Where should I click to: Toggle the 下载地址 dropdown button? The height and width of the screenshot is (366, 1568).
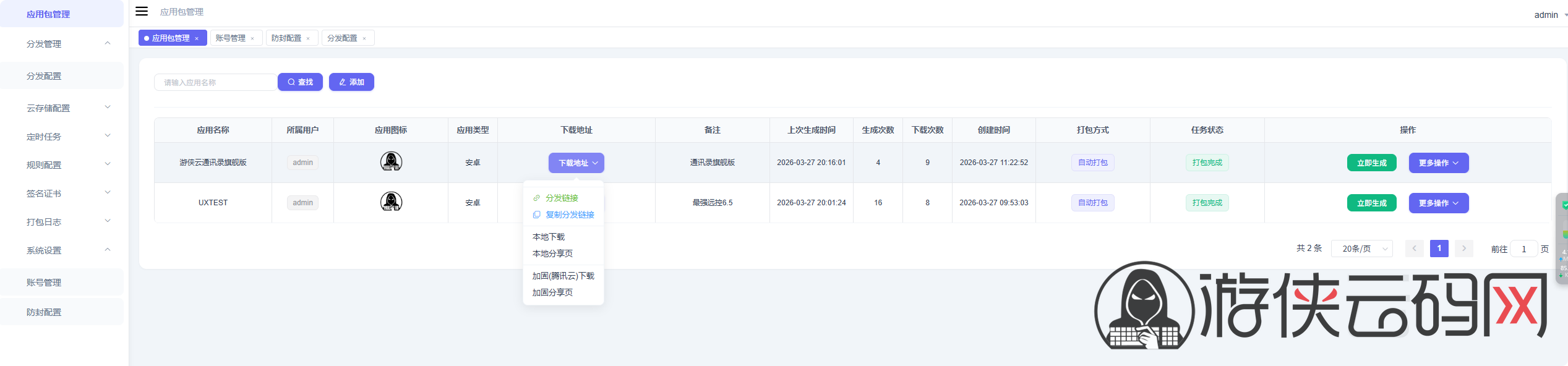pyautogui.click(x=576, y=163)
